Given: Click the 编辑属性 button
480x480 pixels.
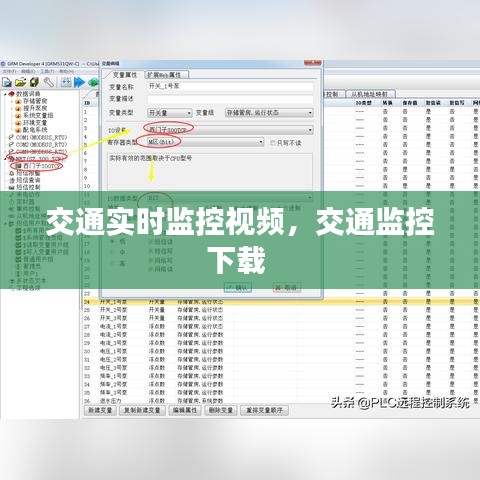Looking at the screenshot, I should point(185,410).
